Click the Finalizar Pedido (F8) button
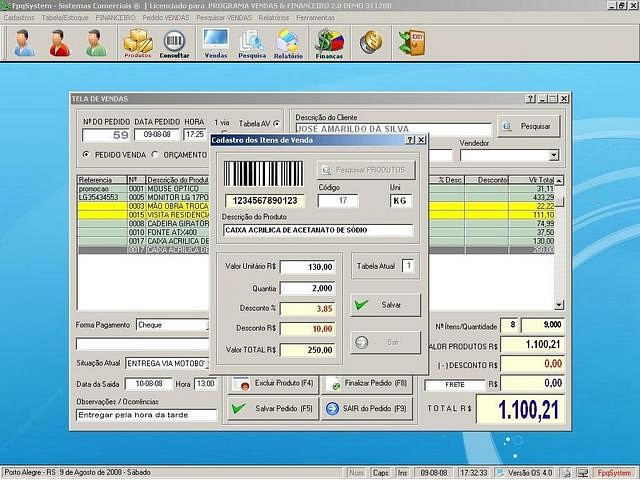 click(x=367, y=383)
